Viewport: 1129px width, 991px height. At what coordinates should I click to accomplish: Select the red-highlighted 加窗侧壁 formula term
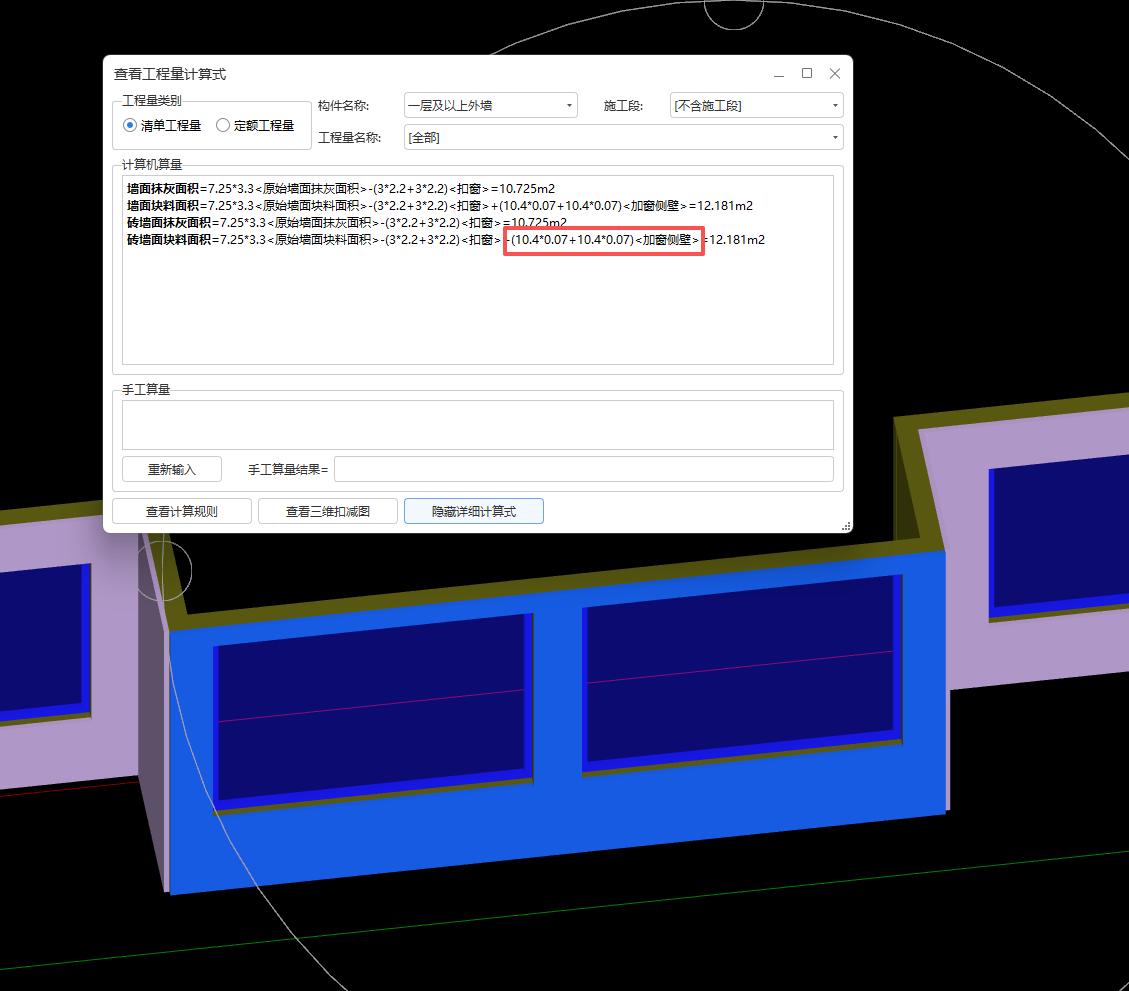(604, 240)
